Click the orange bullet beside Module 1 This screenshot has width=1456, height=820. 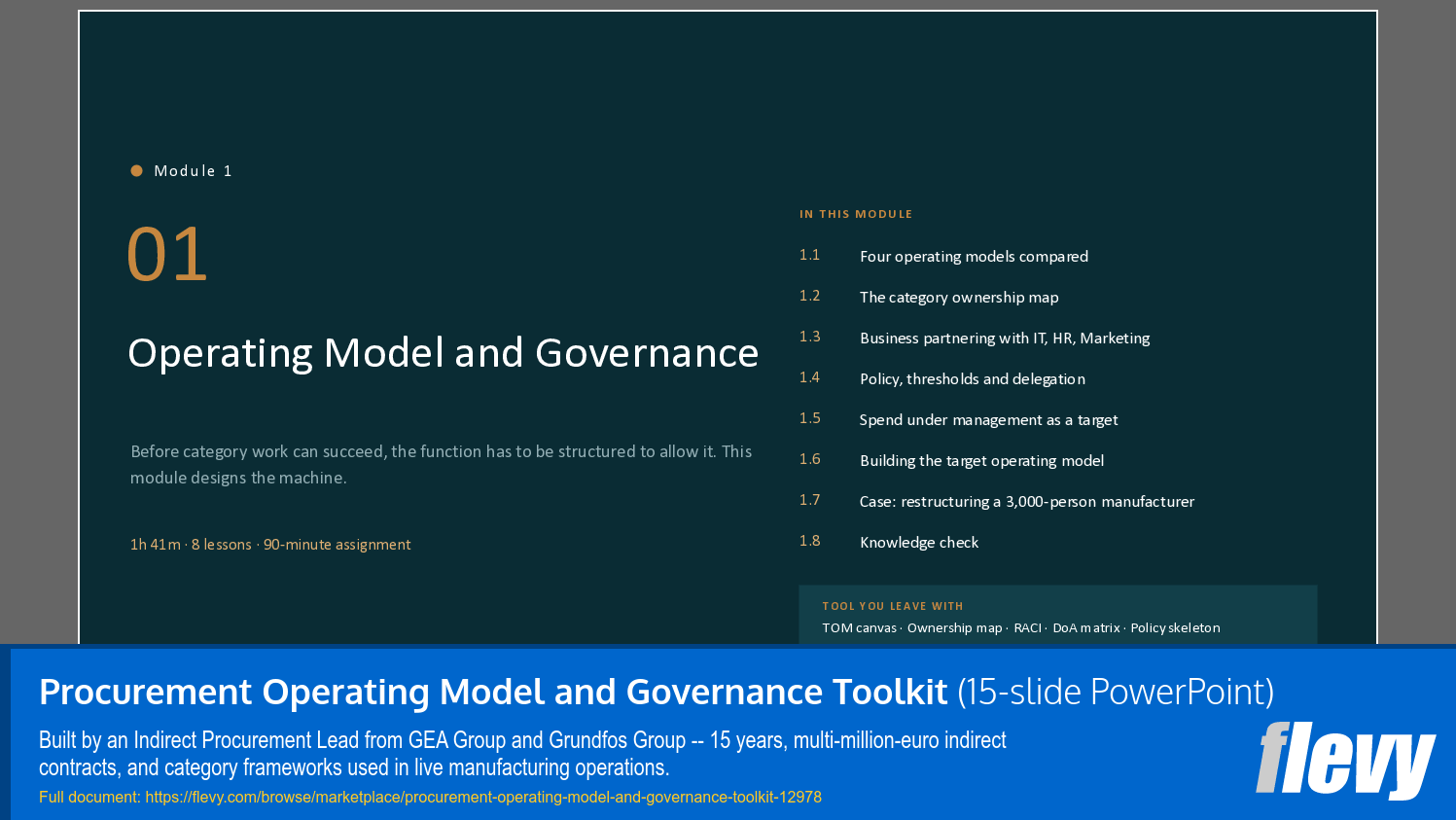pyautogui.click(x=136, y=170)
